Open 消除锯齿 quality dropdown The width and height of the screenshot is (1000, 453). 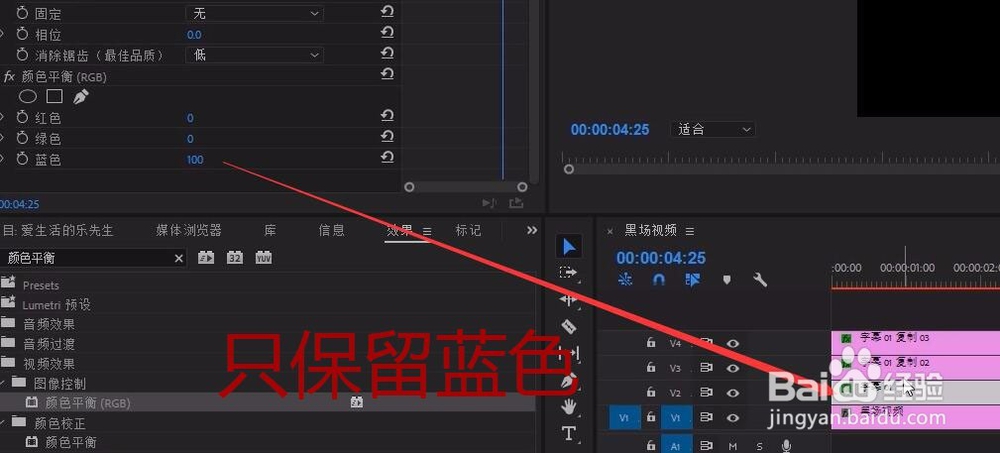click(x=254, y=55)
